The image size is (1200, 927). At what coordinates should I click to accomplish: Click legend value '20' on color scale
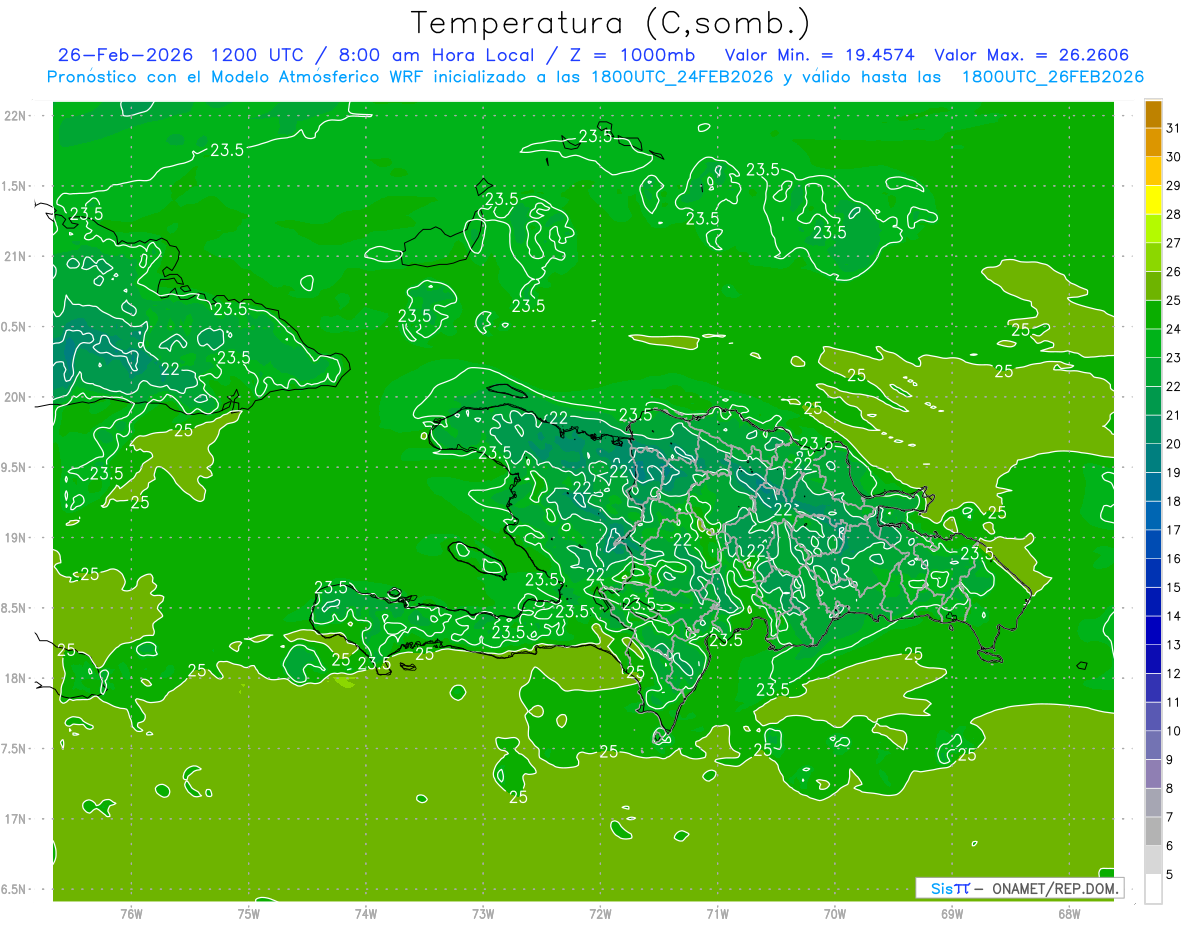1174,444
